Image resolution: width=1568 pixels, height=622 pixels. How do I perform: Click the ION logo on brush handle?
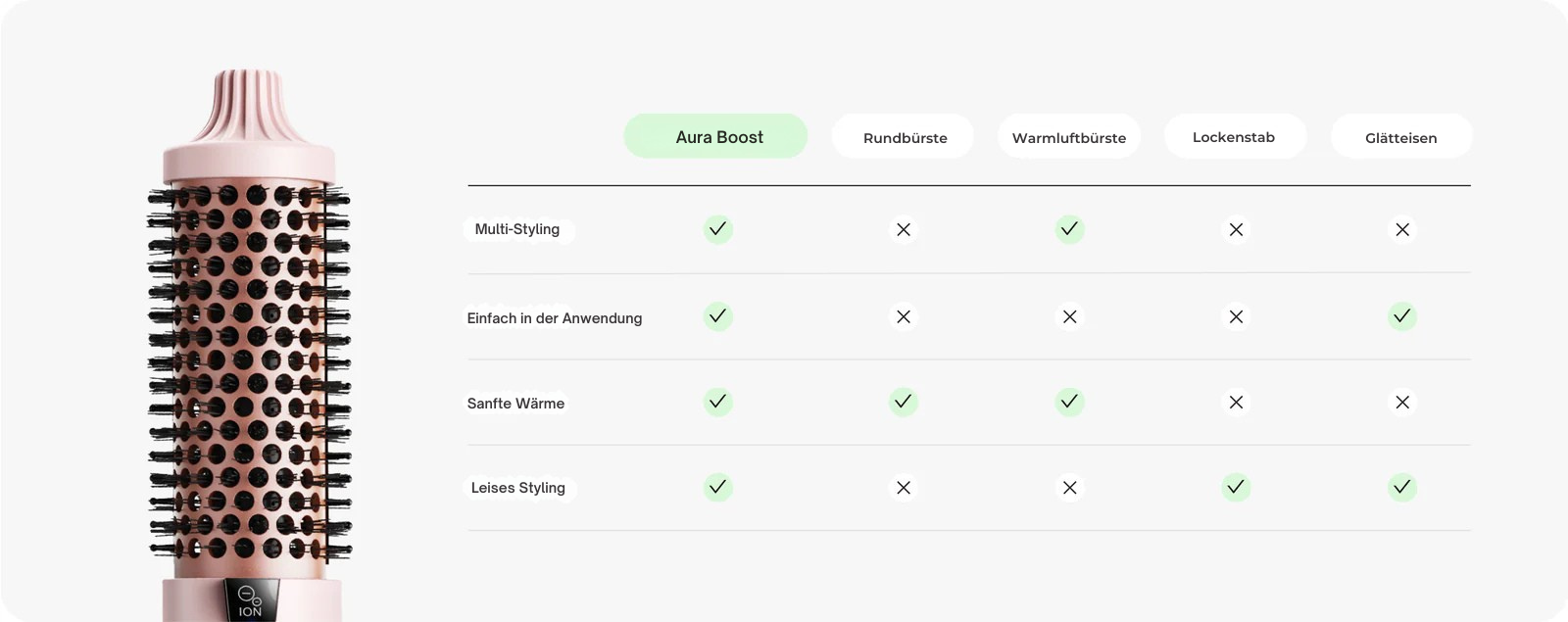[x=250, y=601]
